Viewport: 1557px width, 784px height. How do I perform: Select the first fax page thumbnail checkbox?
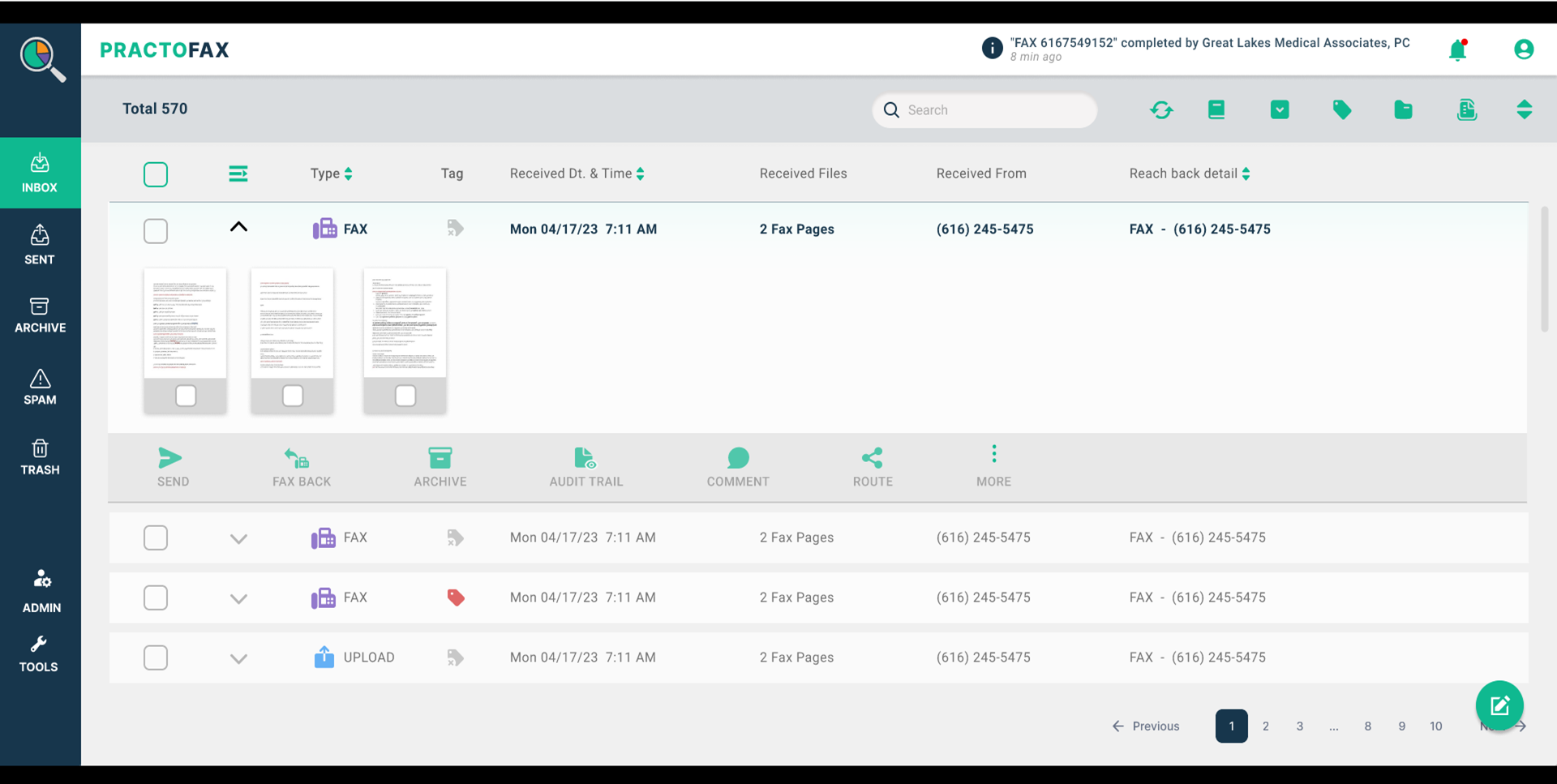pyautogui.click(x=185, y=396)
